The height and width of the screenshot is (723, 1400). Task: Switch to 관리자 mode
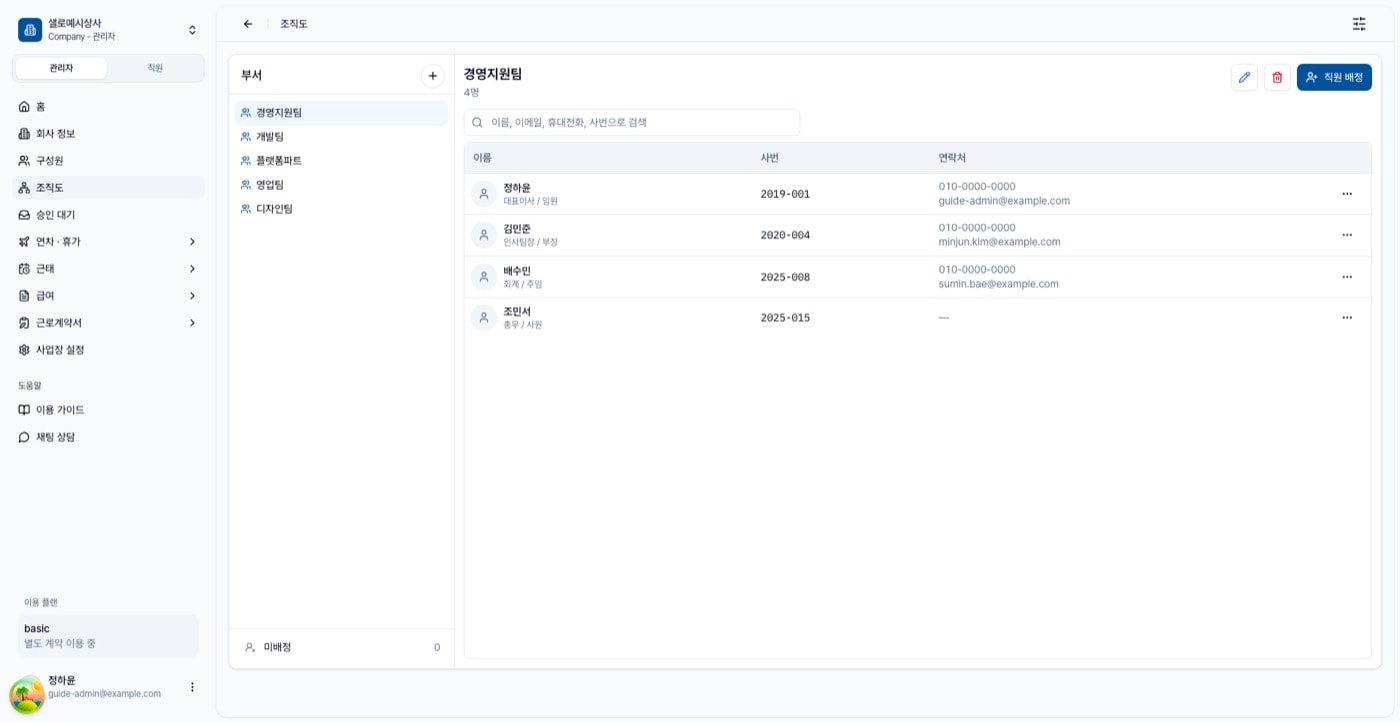pyautogui.click(x=61, y=68)
